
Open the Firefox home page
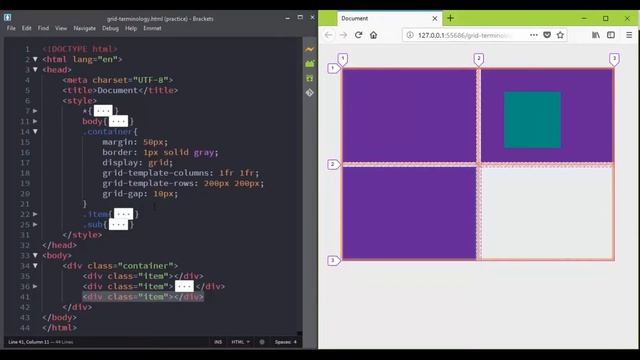pyautogui.click(x=373, y=35)
